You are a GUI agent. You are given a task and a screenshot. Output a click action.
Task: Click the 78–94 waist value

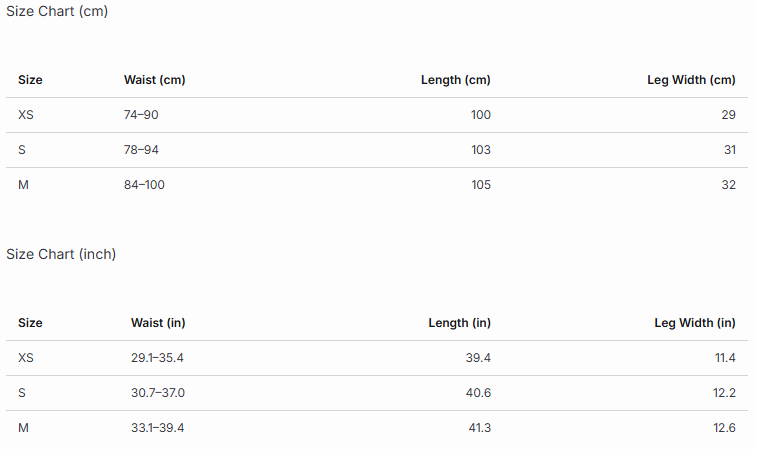[x=141, y=150]
